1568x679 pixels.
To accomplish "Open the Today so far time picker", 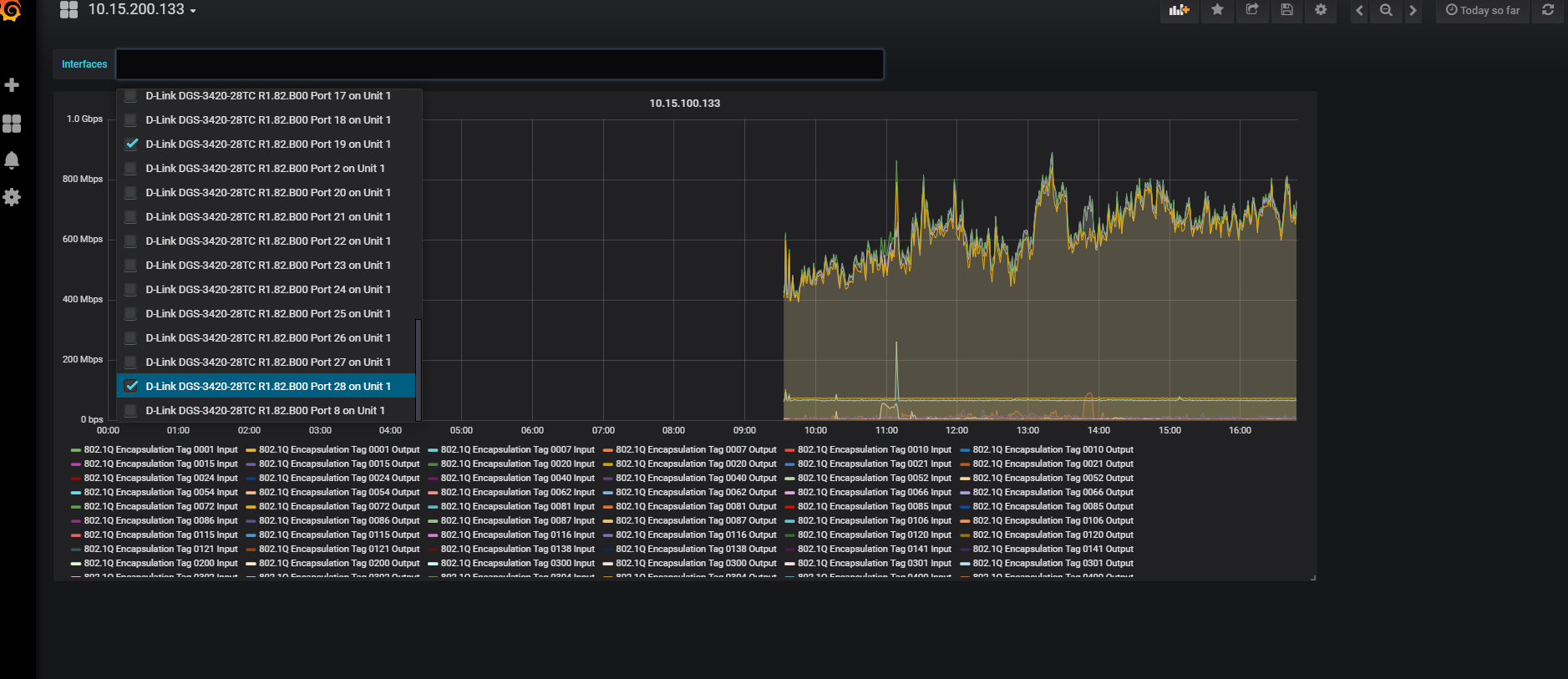I will tap(1483, 10).
